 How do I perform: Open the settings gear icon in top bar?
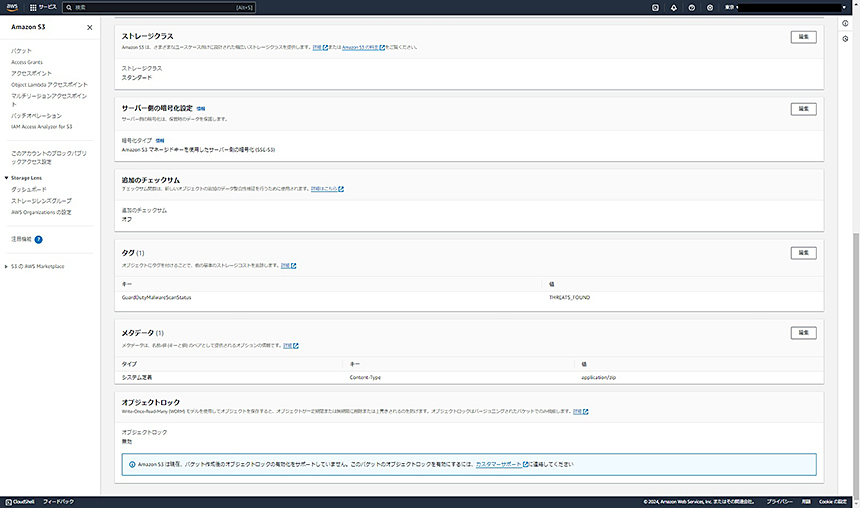(710, 7)
